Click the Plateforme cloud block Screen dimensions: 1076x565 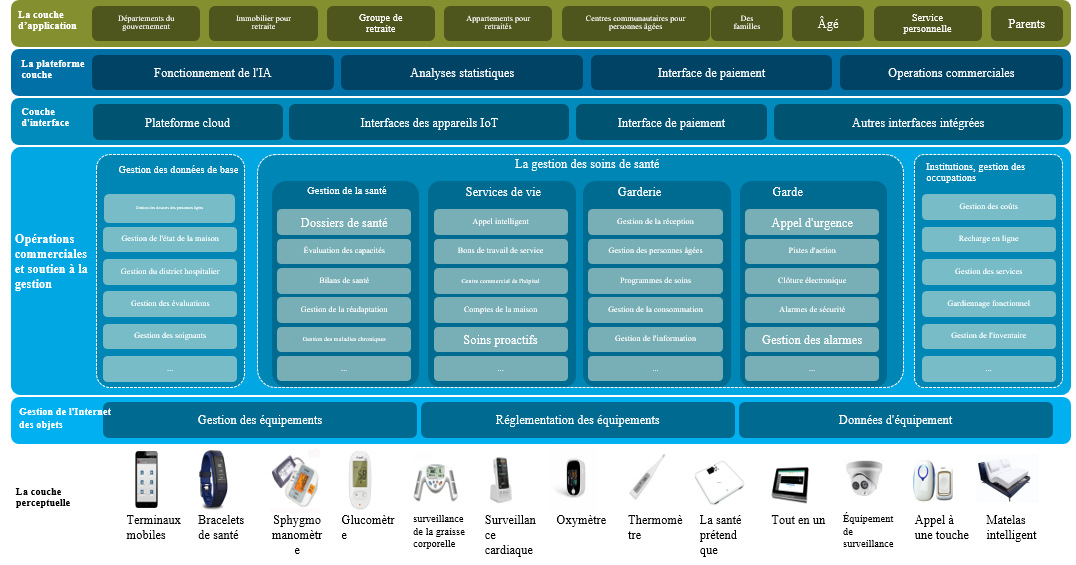187,123
